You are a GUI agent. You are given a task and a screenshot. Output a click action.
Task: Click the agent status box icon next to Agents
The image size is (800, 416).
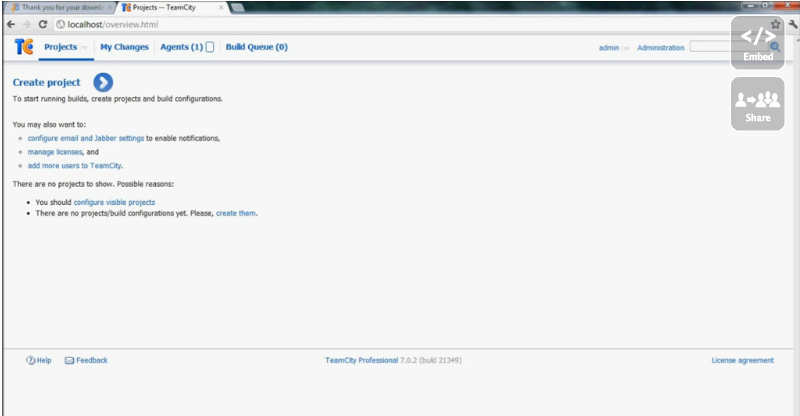click(210, 47)
